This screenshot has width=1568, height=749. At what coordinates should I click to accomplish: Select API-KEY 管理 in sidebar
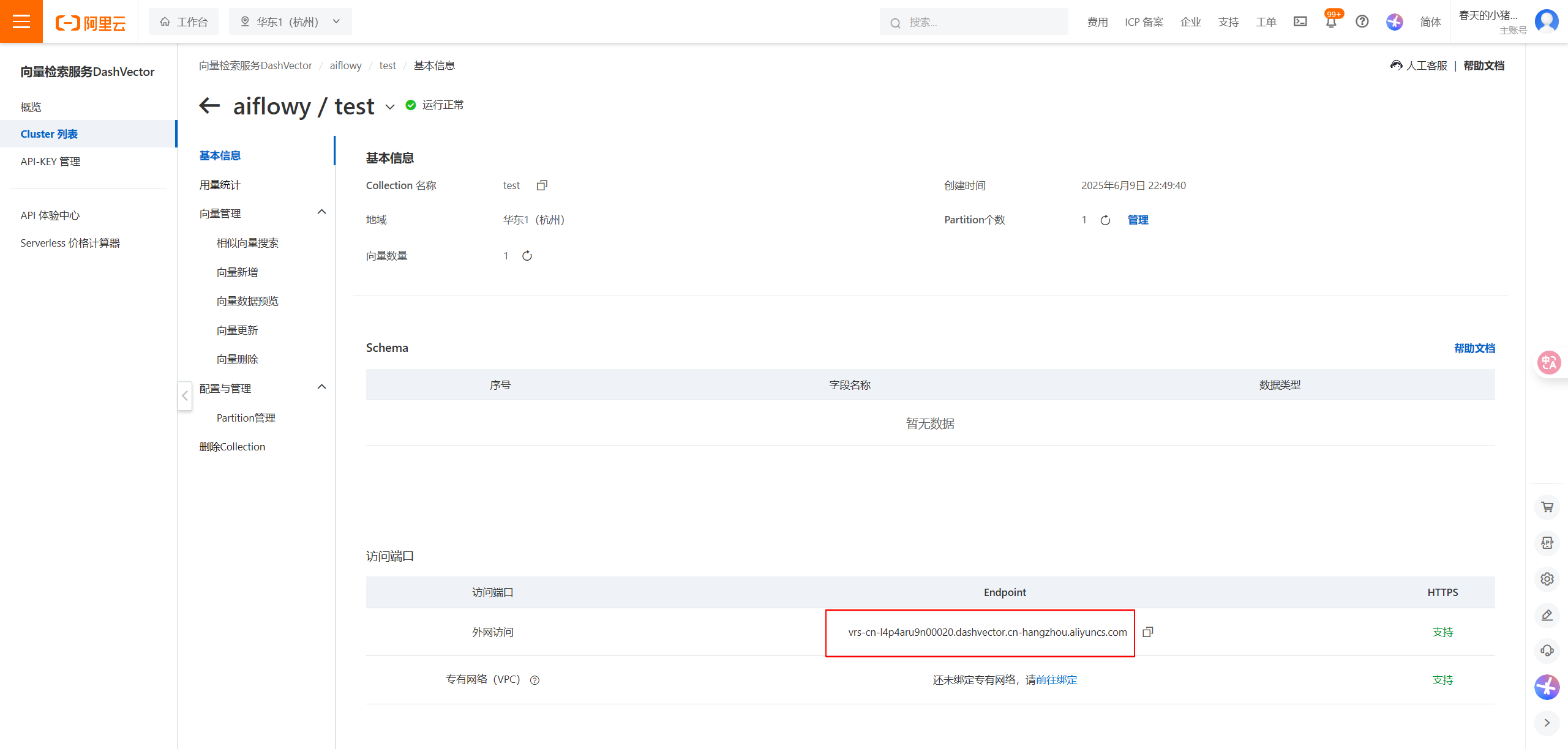coord(50,162)
